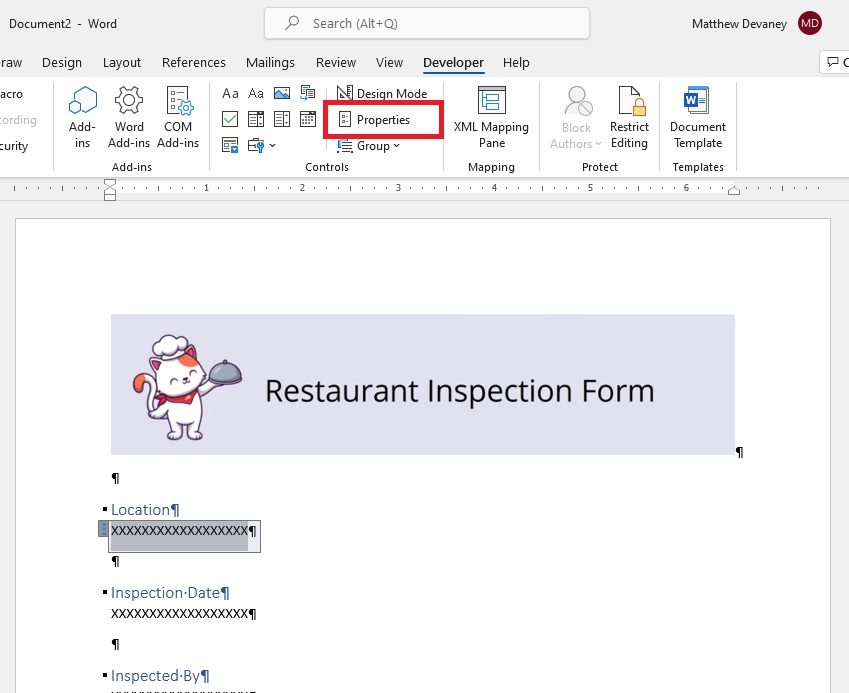849x693 pixels.
Task: Switch to the References tab
Action: (x=194, y=63)
